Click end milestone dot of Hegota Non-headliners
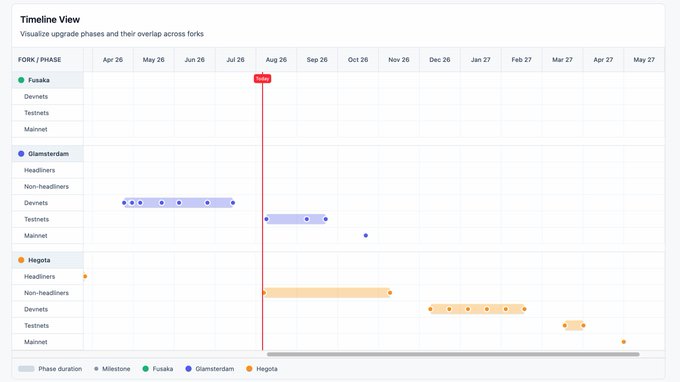680x382 pixels. (x=390, y=293)
